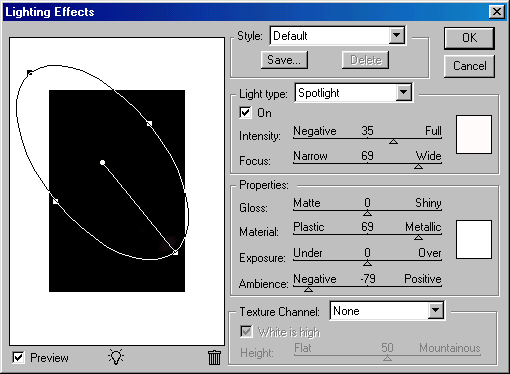Click the light bulb new-light icon
This screenshot has height=374, width=510.
point(116,357)
